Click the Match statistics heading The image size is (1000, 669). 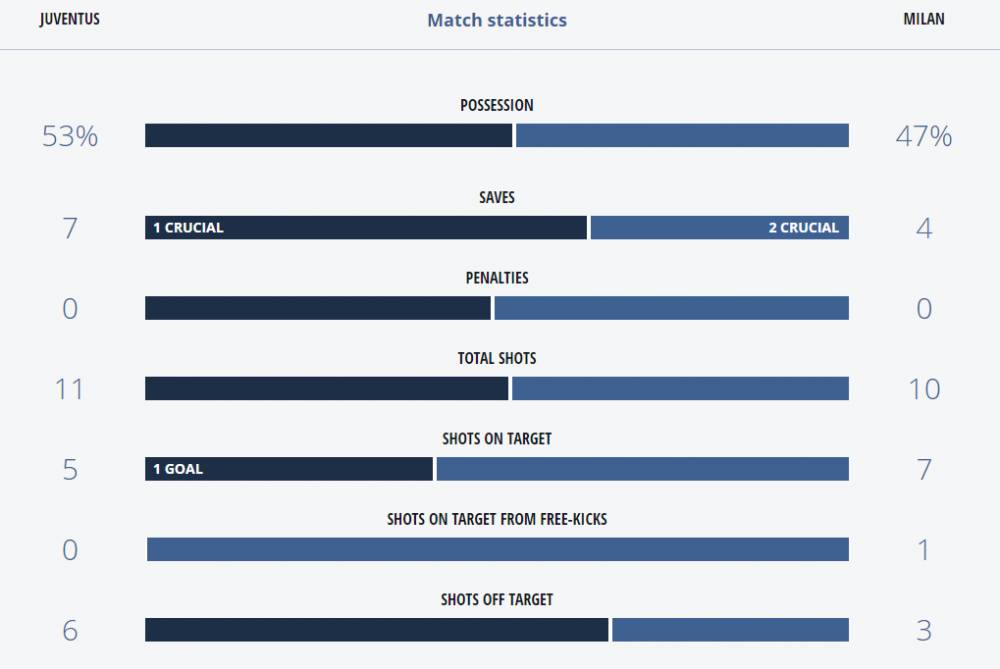coord(497,20)
